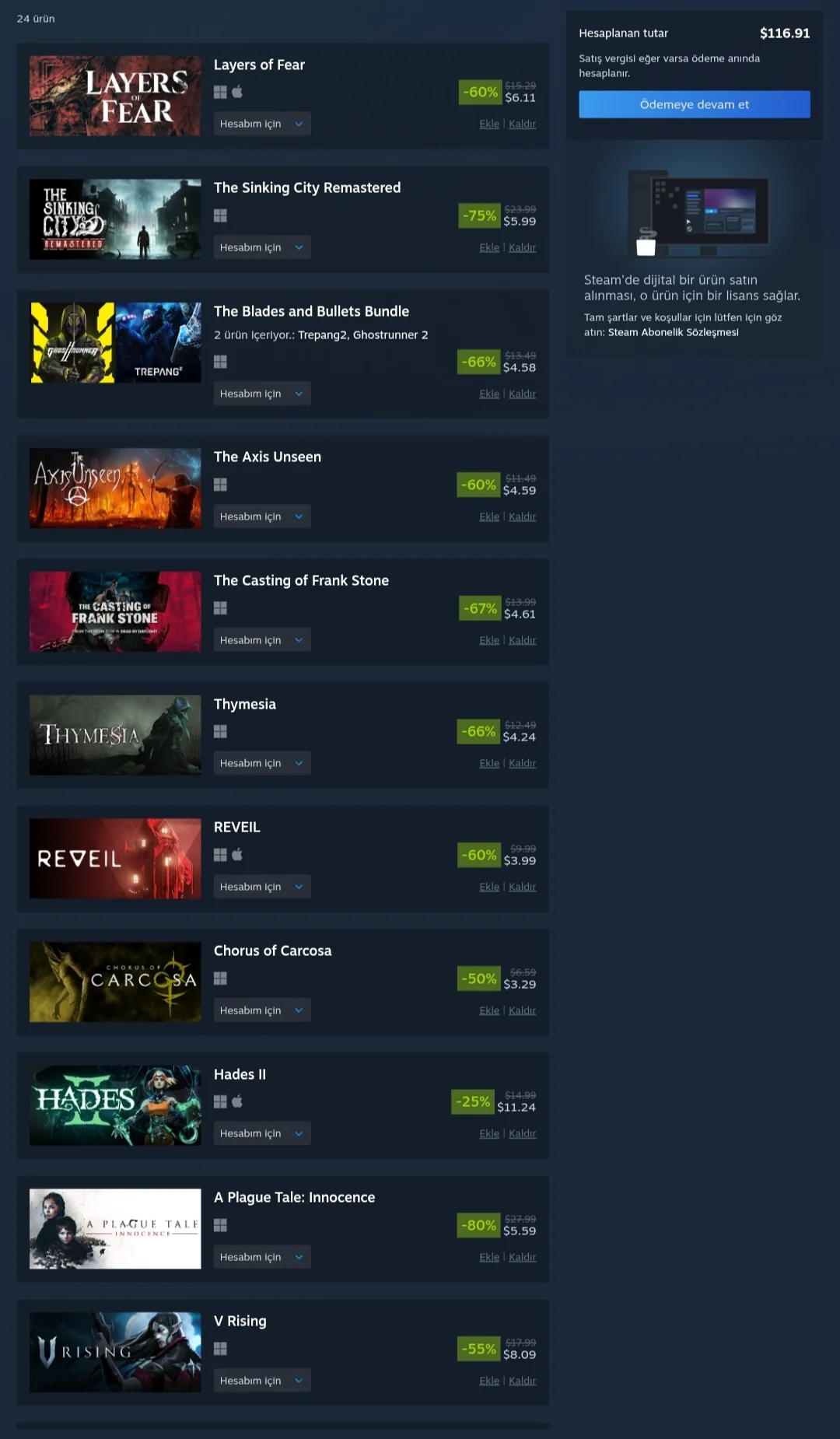This screenshot has height=1439, width=840.
Task: Click Kaldır for the Thymesia item
Action: point(522,763)
